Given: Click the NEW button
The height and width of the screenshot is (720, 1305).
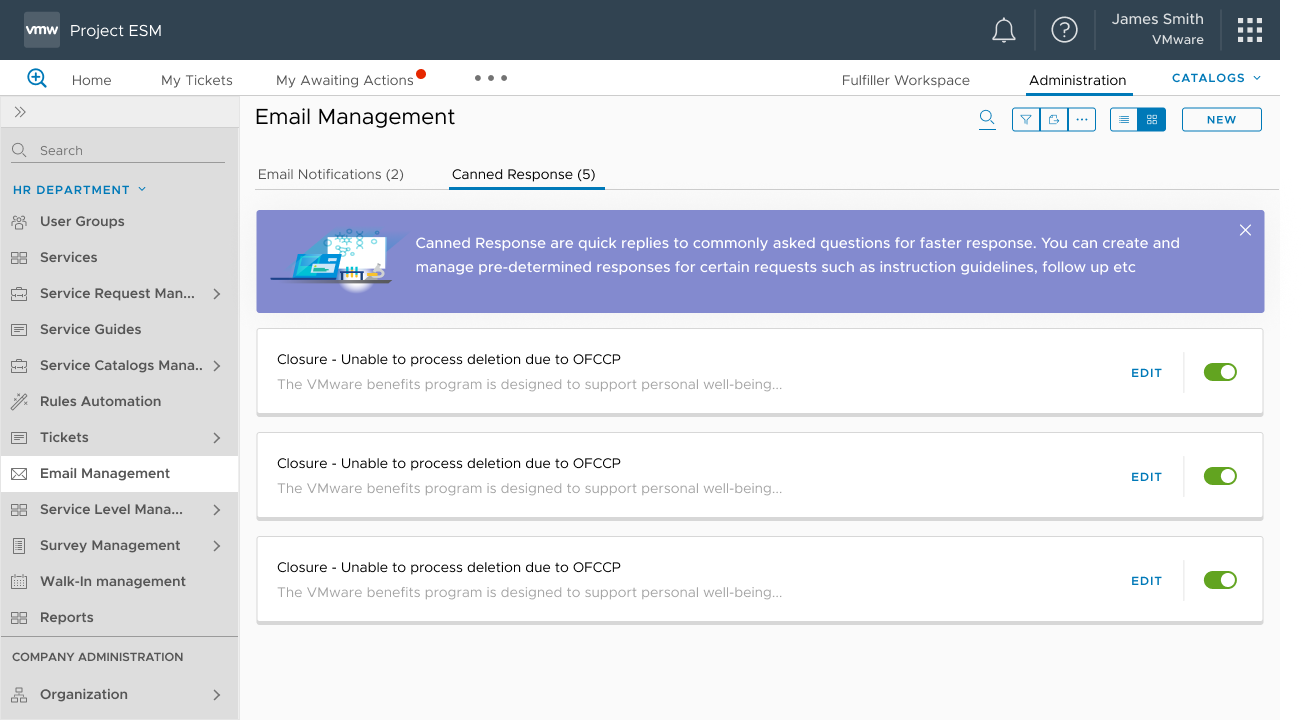Looking at the screenshot, I should pos(1221,118).
